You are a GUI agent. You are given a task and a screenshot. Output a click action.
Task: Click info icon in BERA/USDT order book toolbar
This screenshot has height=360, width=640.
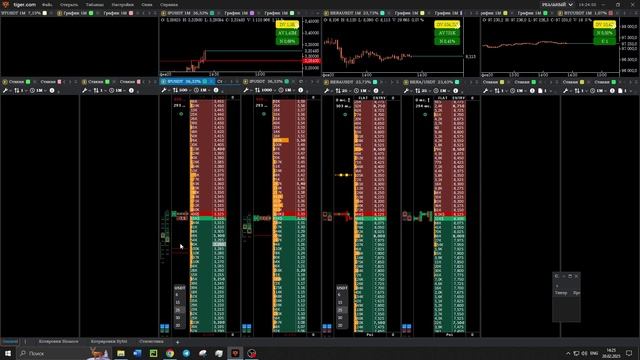pyautogui.click(x=456, y=91)
